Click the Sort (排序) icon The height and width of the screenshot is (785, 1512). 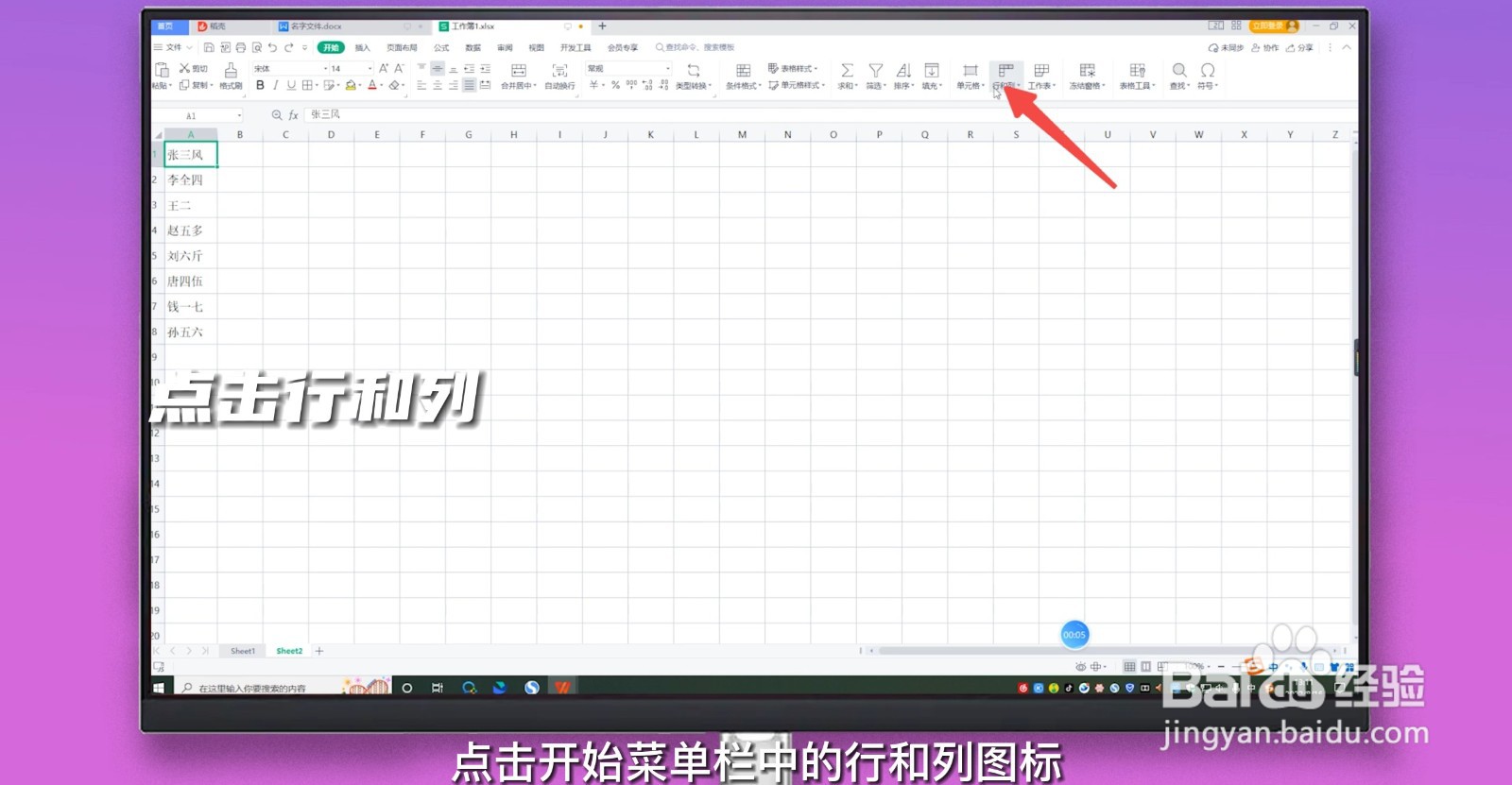tap(903, 71)
